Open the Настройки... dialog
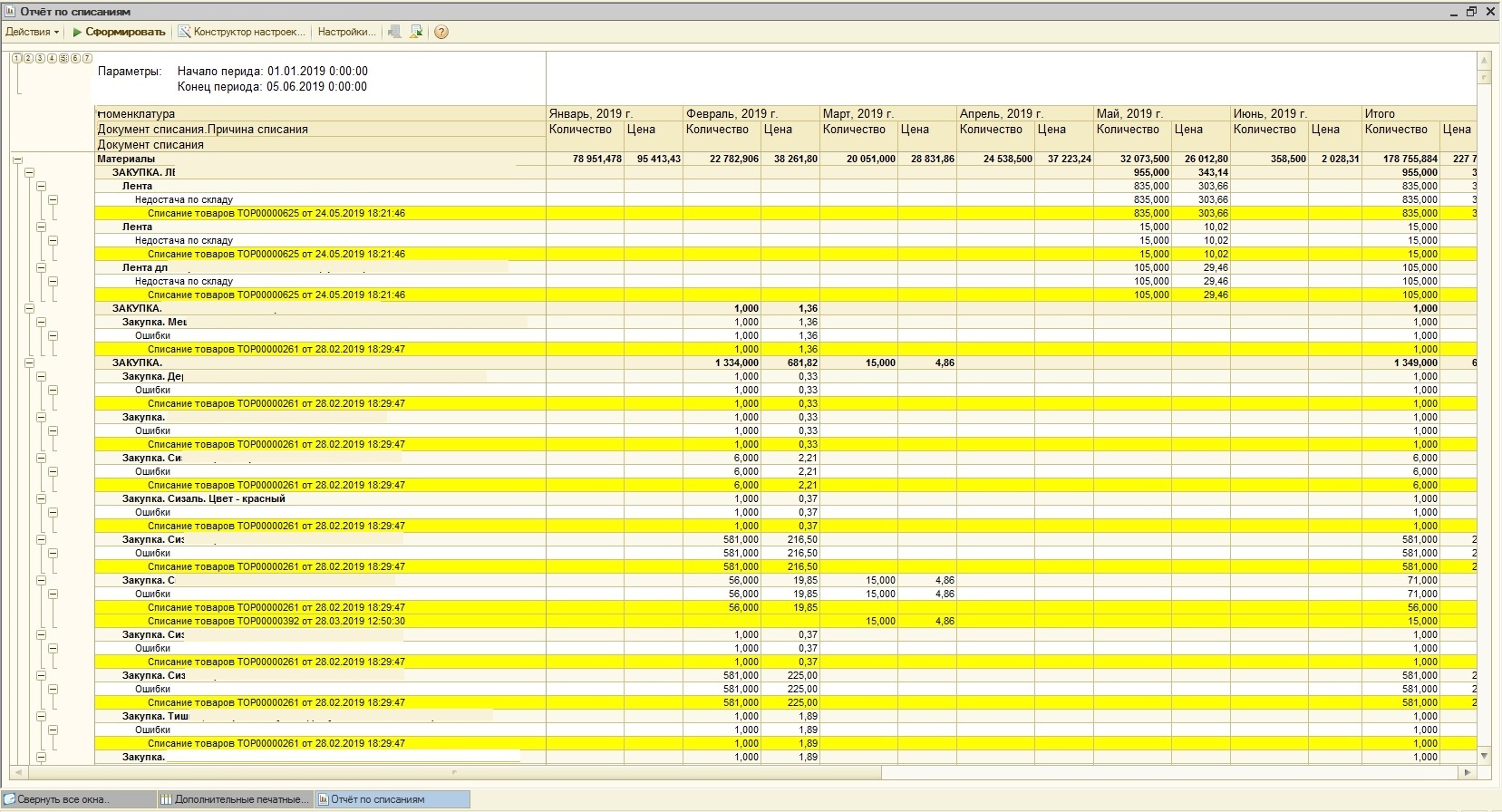The image size is (1502, 812). [x=345, y=32]
